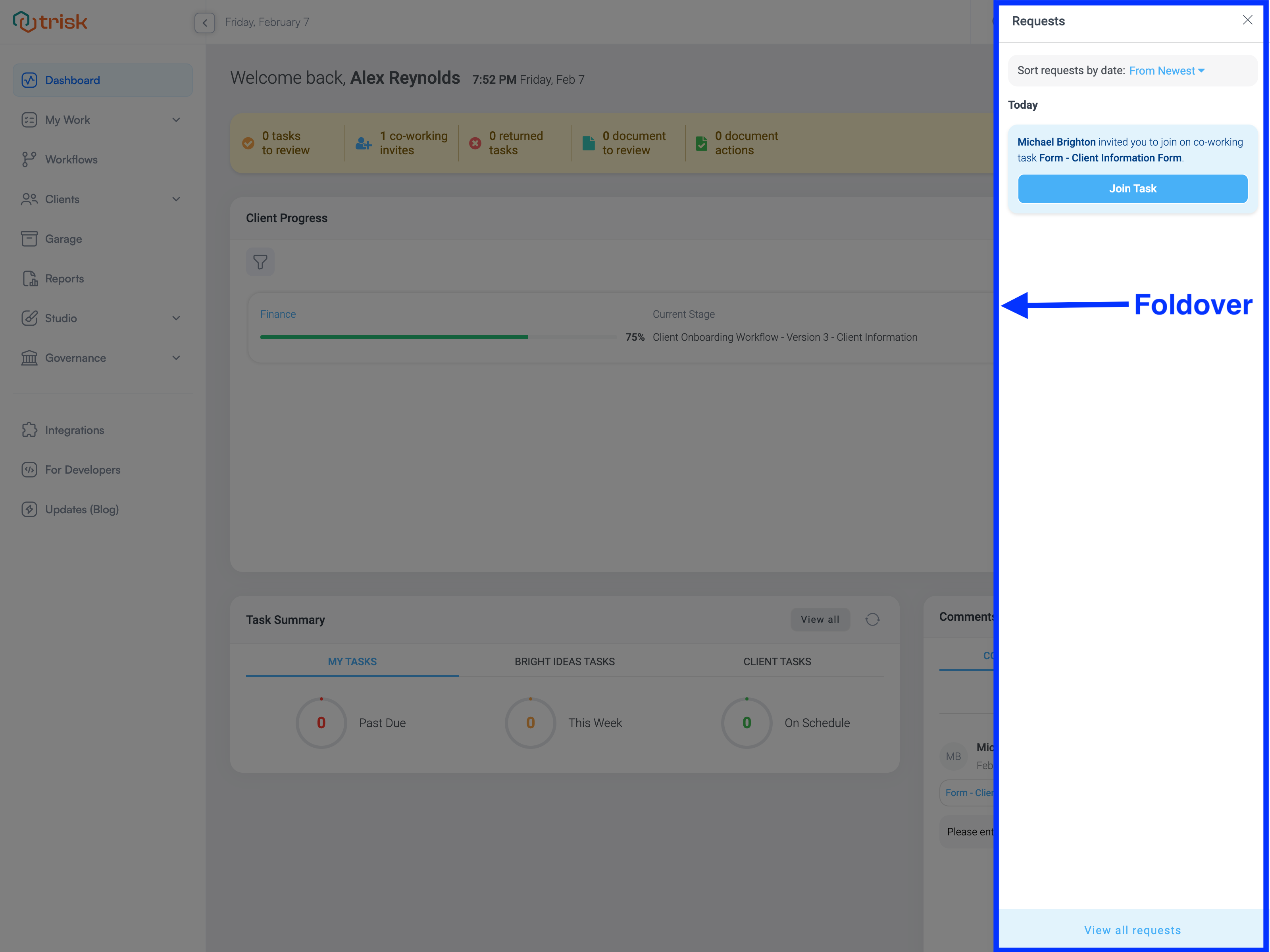Viewport: 1270px width, 952px height.
Task: Click Michael Brighton name in request
Action: tap(1056, 142)
